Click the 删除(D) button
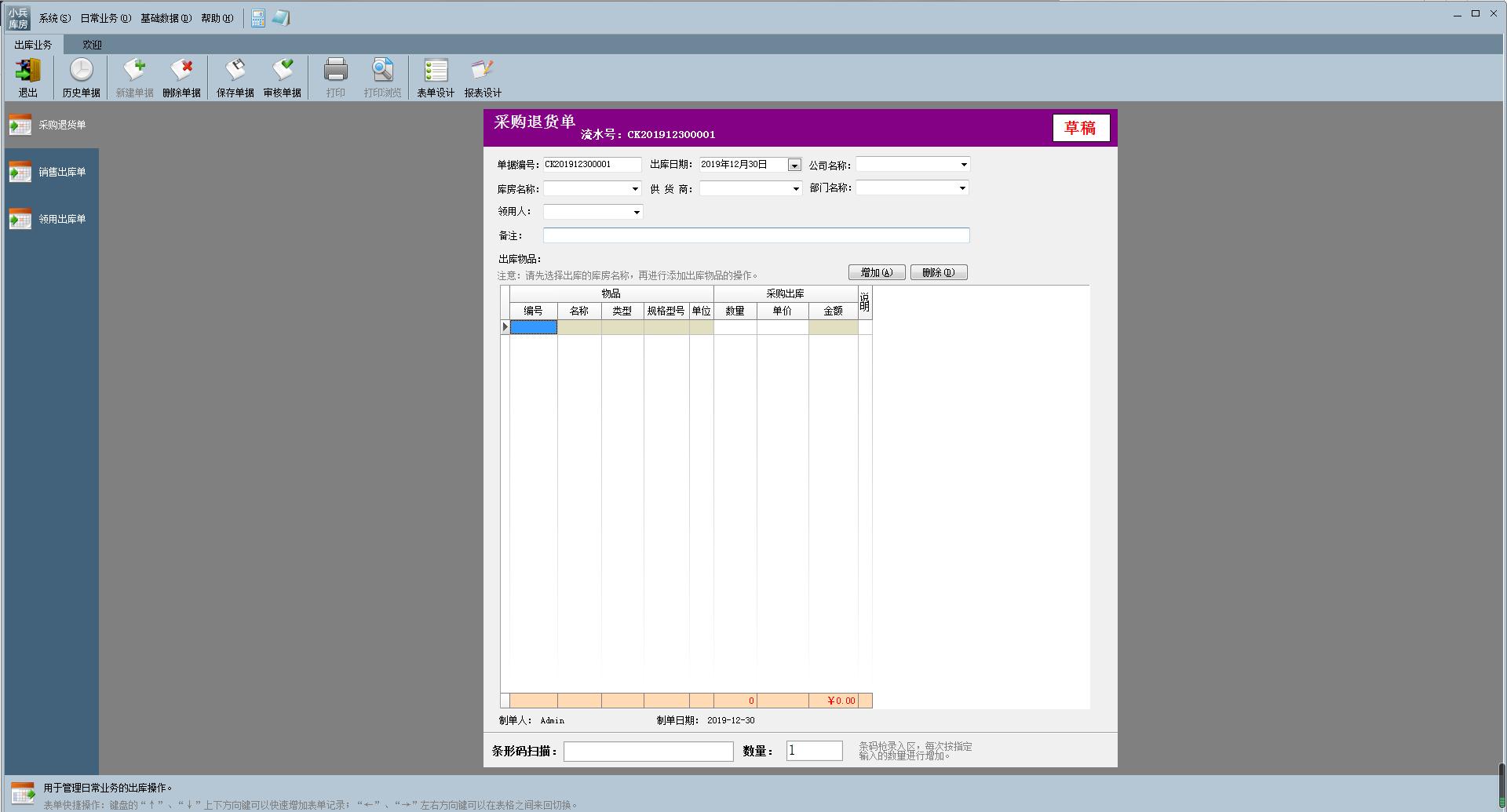Image resolution: width=1507 pixels, height=812 pixels. coord(939,272)
